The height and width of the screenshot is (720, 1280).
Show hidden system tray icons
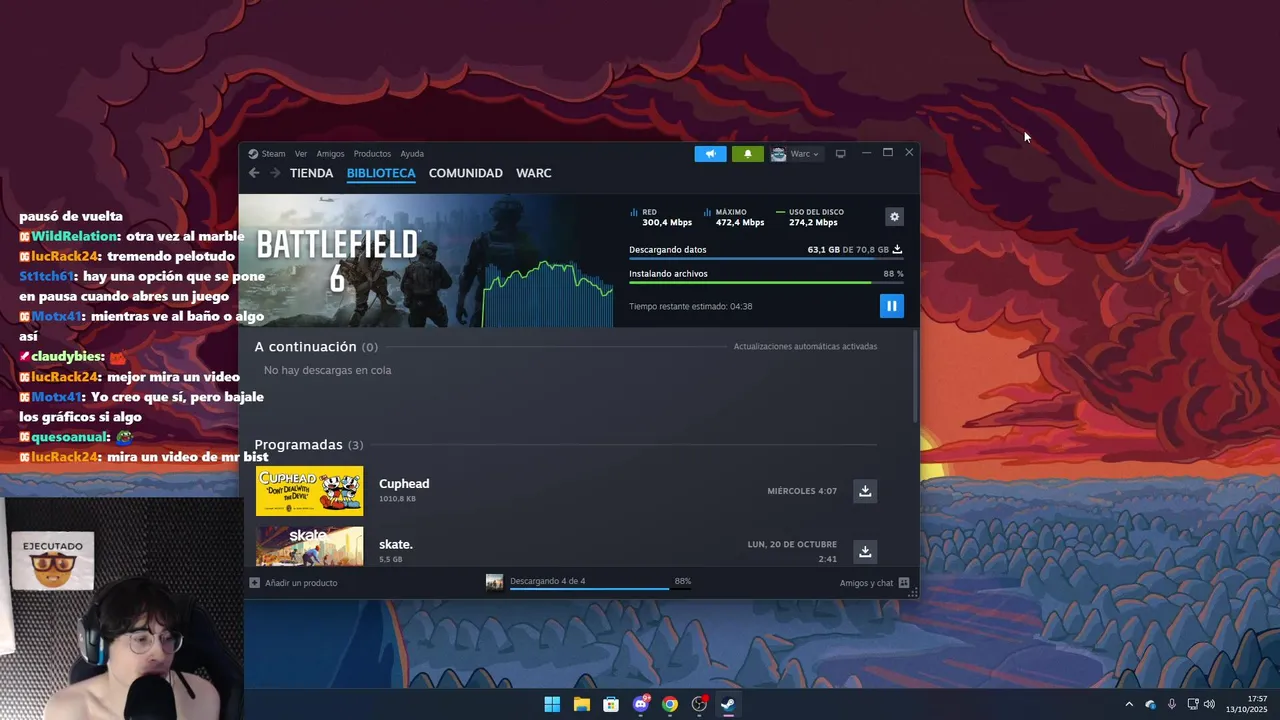click(1129, 704)
